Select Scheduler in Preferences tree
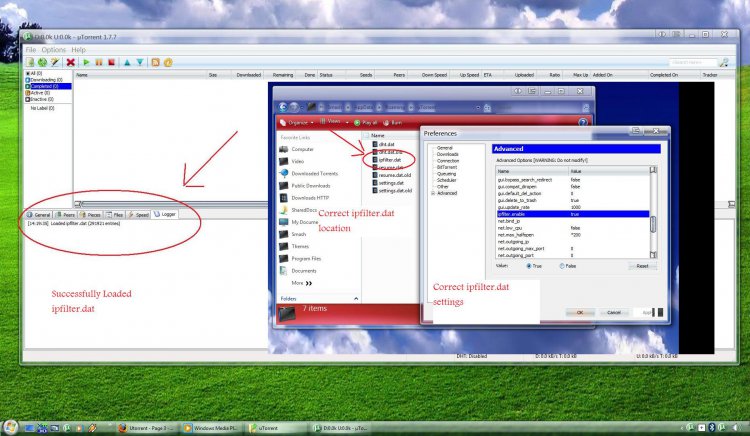Image resolution: width=750 pixels, height=436 pixels. (x=446, y=180)
